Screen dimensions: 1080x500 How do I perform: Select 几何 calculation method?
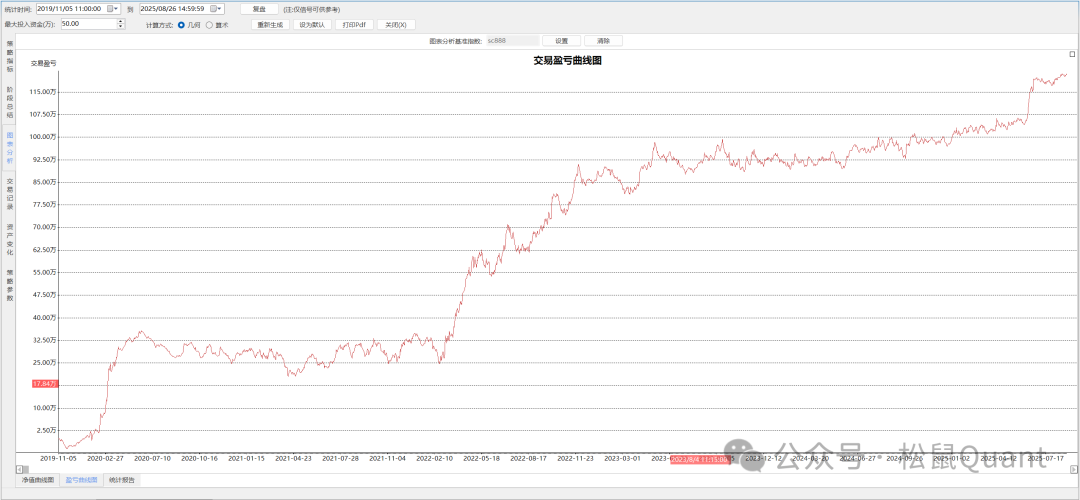(x=181, y=24)
